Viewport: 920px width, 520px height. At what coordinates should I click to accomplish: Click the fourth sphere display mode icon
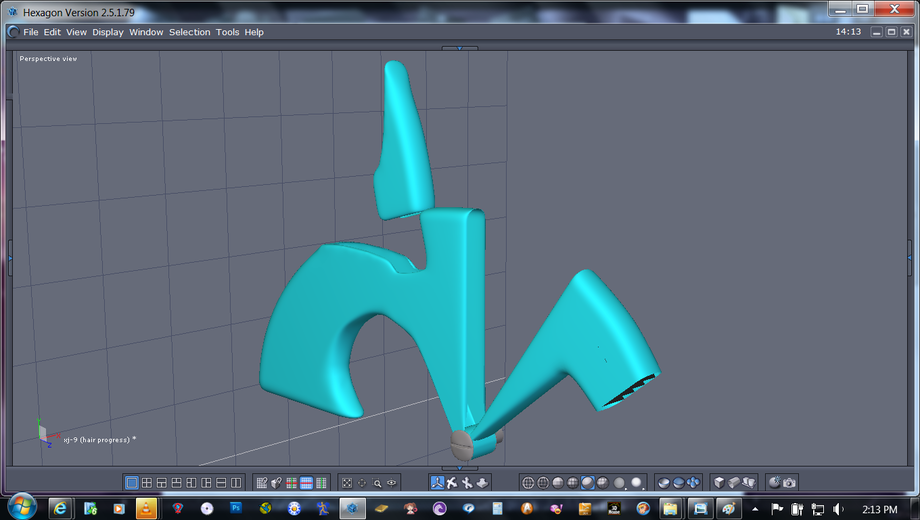coord(573,482)
